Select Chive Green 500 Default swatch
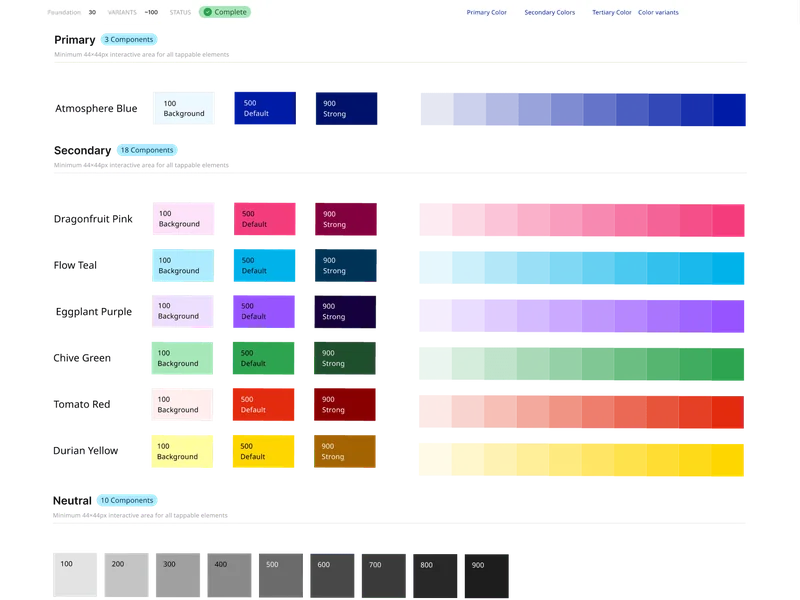Viewport: 800px width, 600px height. pyautogui.click(x=263, y=358)
